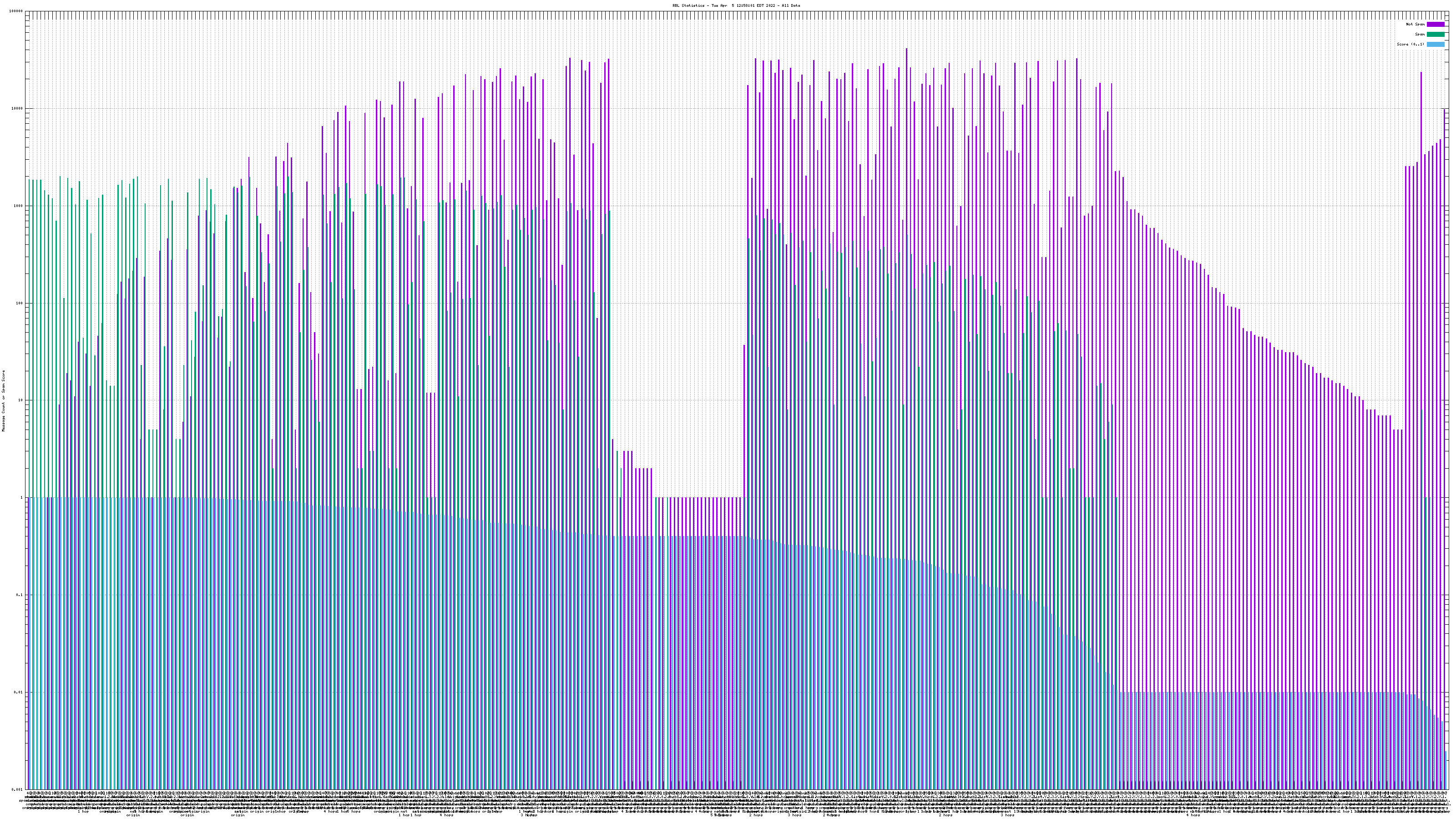Select the 'Spam' legend label text
The height and width of the screenshot is (819, 1456).
pos(1421,35)
